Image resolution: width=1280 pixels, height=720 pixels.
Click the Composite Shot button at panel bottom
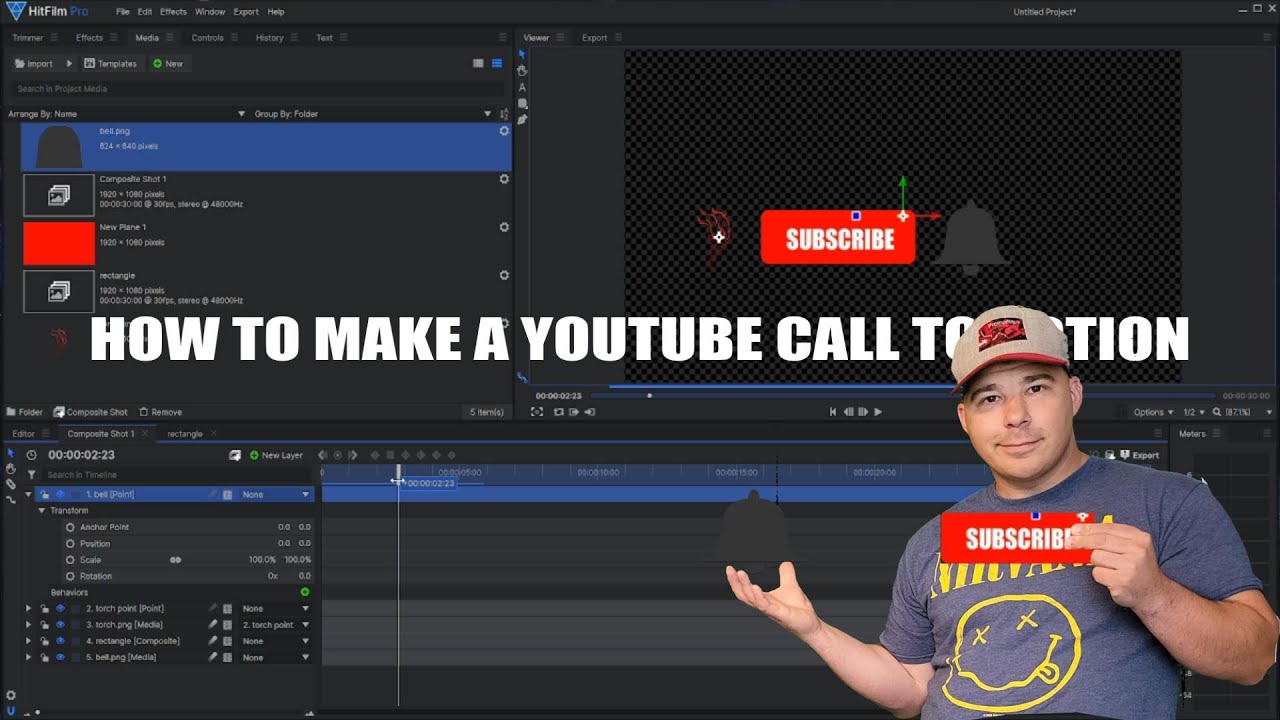pyautogui.click(x=91, y=412)
